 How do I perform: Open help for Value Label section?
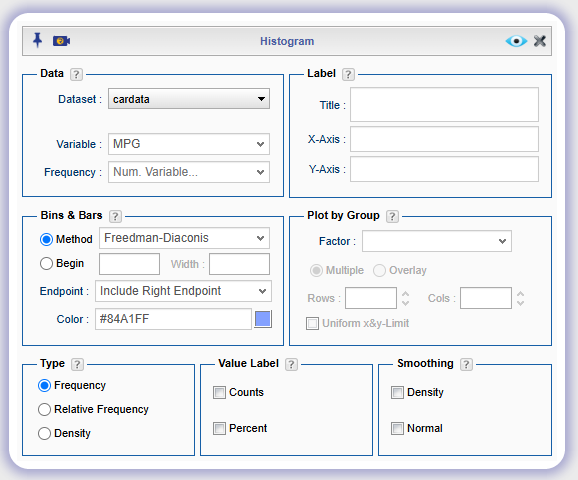pos(291,364)
